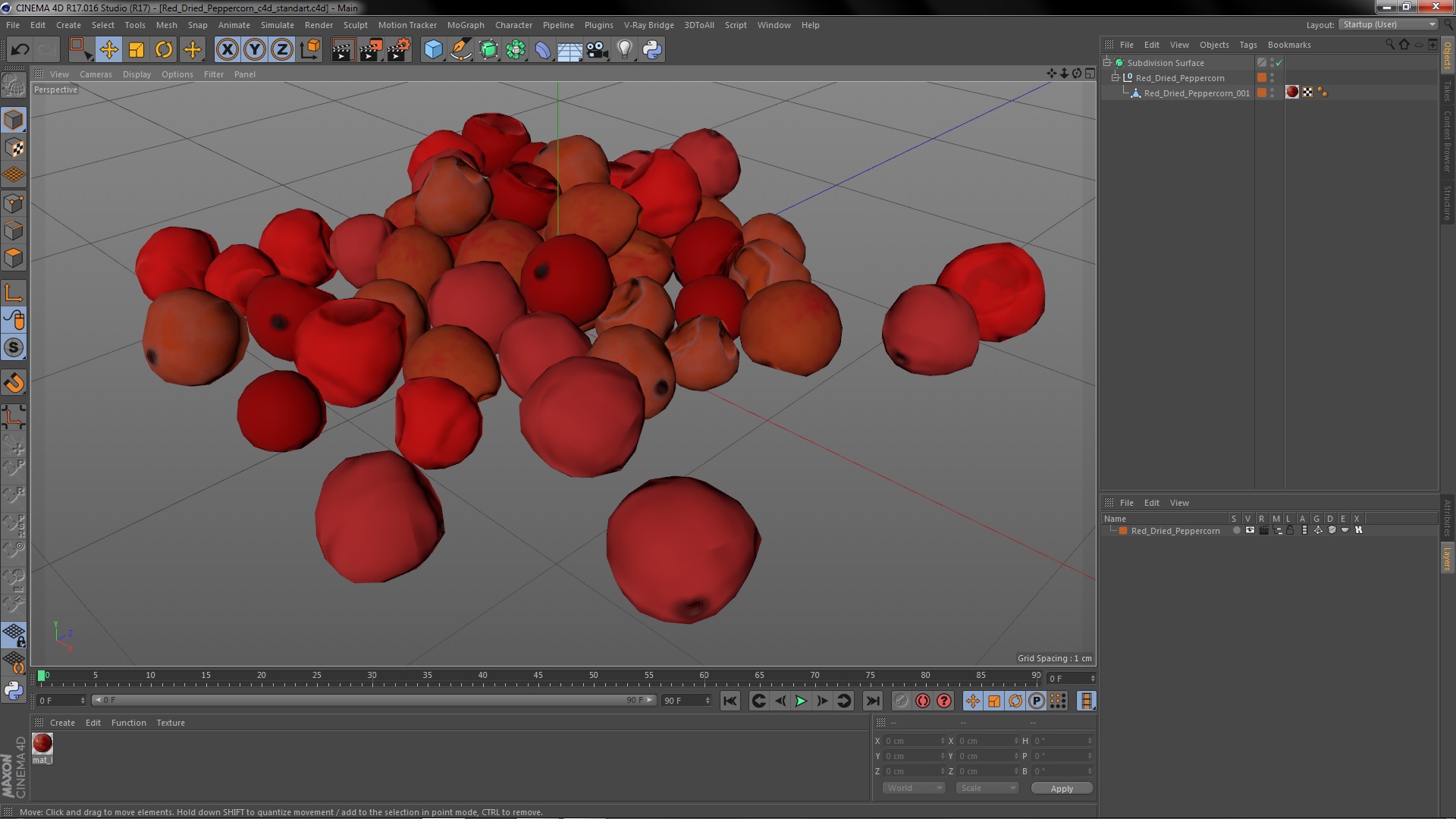Viewport: 1456px width, 819px height.
Task: Open the World coordinate system dropdown
Action: click(x=913, y=788)
